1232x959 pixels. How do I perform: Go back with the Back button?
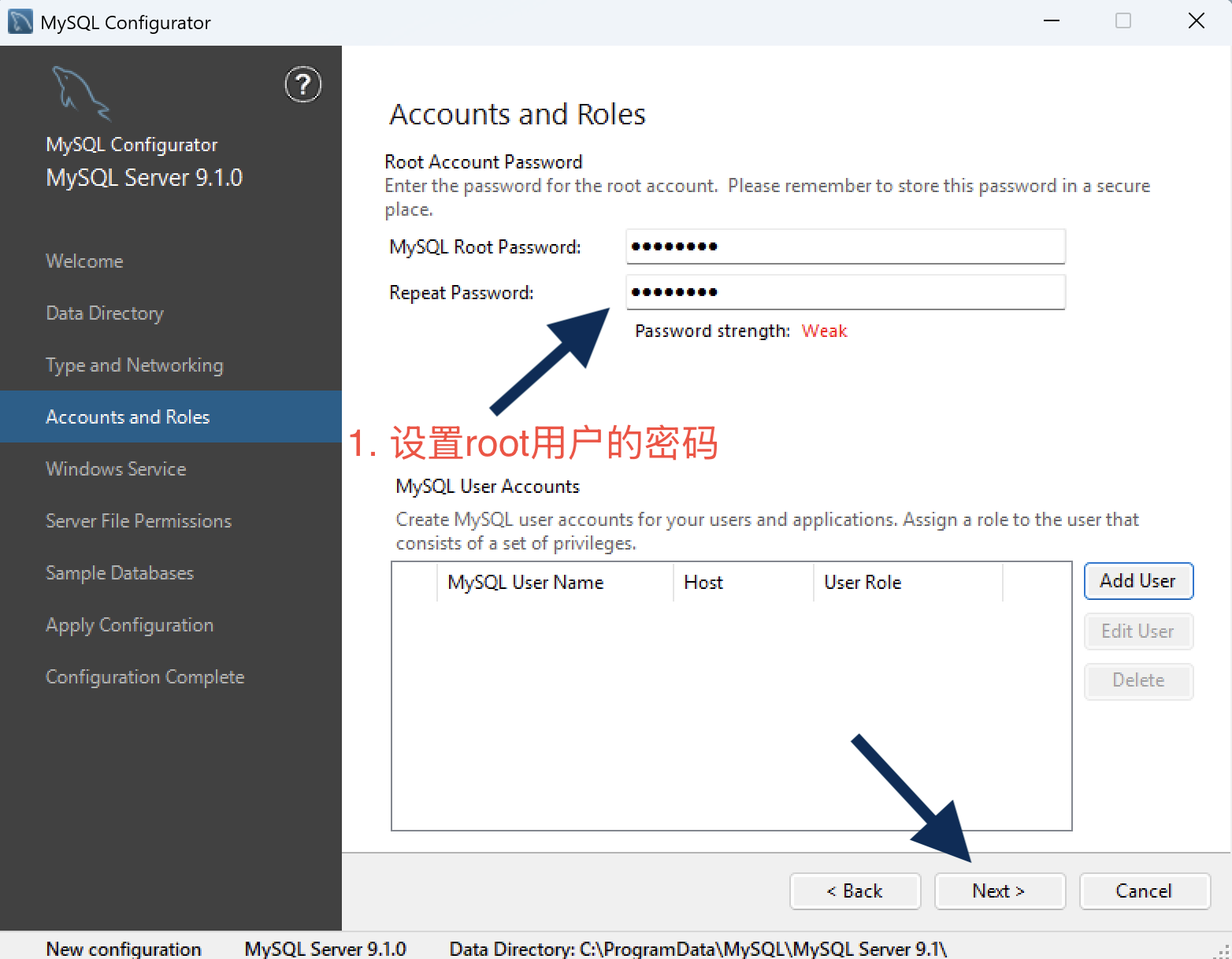click(x=855, y=891)
